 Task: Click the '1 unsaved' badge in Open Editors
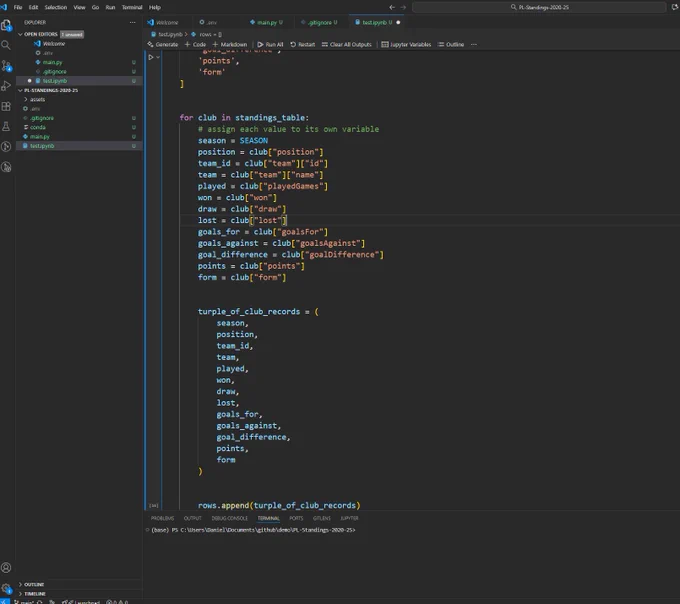72,34
